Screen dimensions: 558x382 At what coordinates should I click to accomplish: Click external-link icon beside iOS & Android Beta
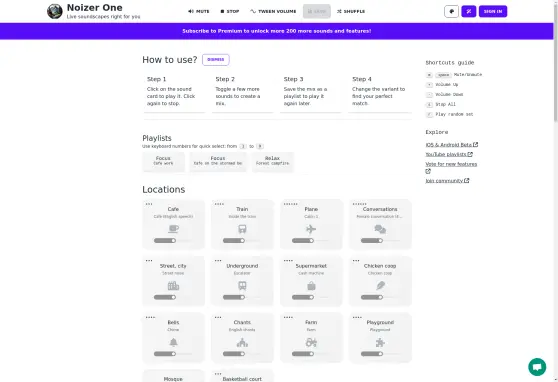[x=475, y=145]
